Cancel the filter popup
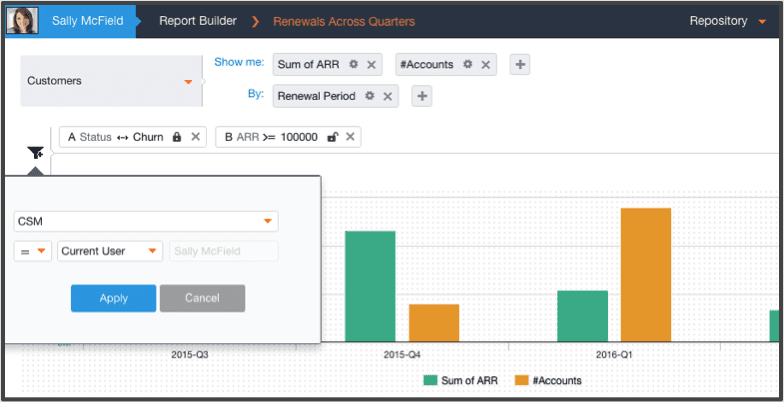Screen dimensions: 784x402 point(202,298)
